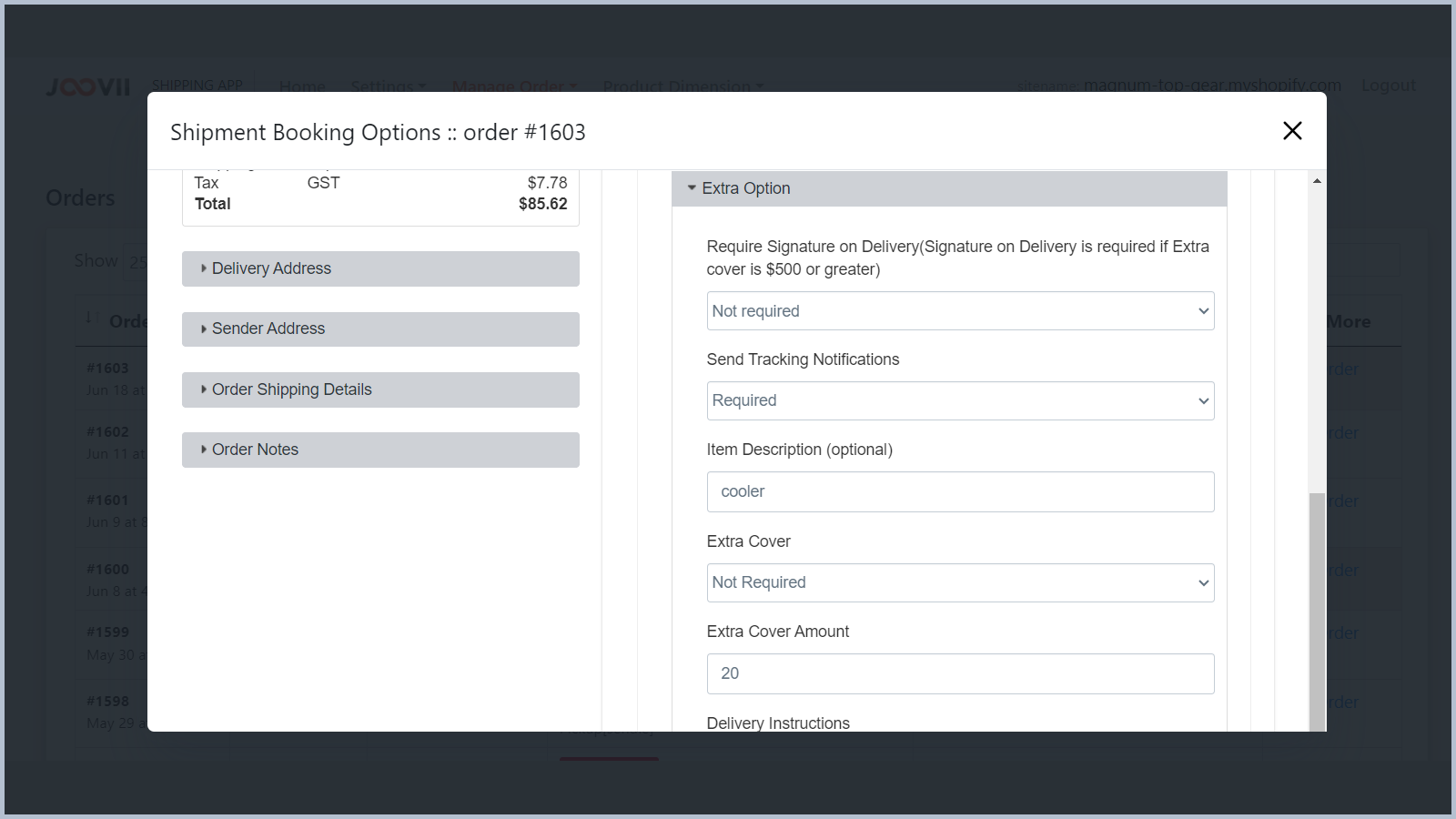Image resolution: width=1456 pixels, height=819 pixels.
Task: Expand the Delivery Address section
Action: [x=380, y=268]
